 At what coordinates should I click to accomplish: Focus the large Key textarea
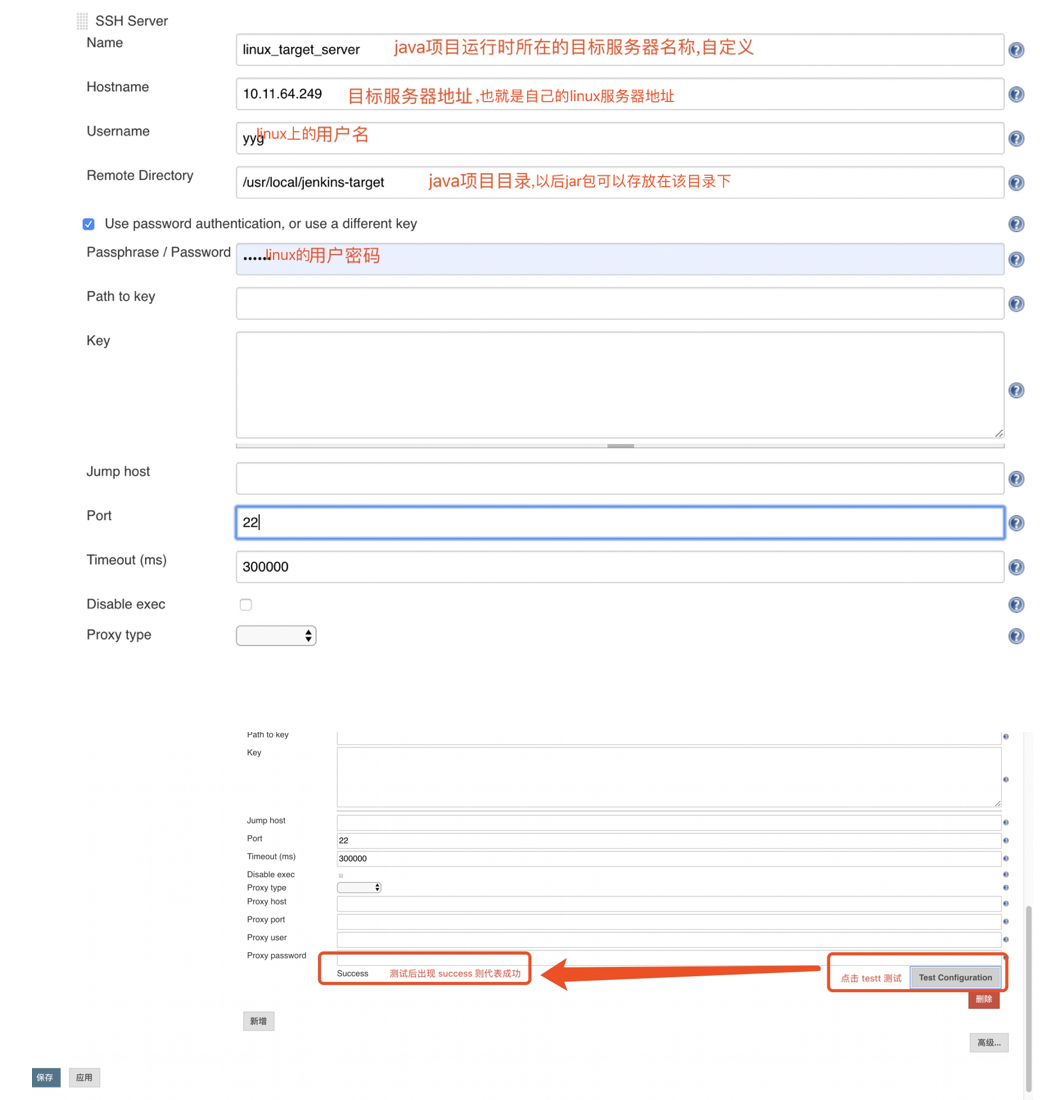620,385
